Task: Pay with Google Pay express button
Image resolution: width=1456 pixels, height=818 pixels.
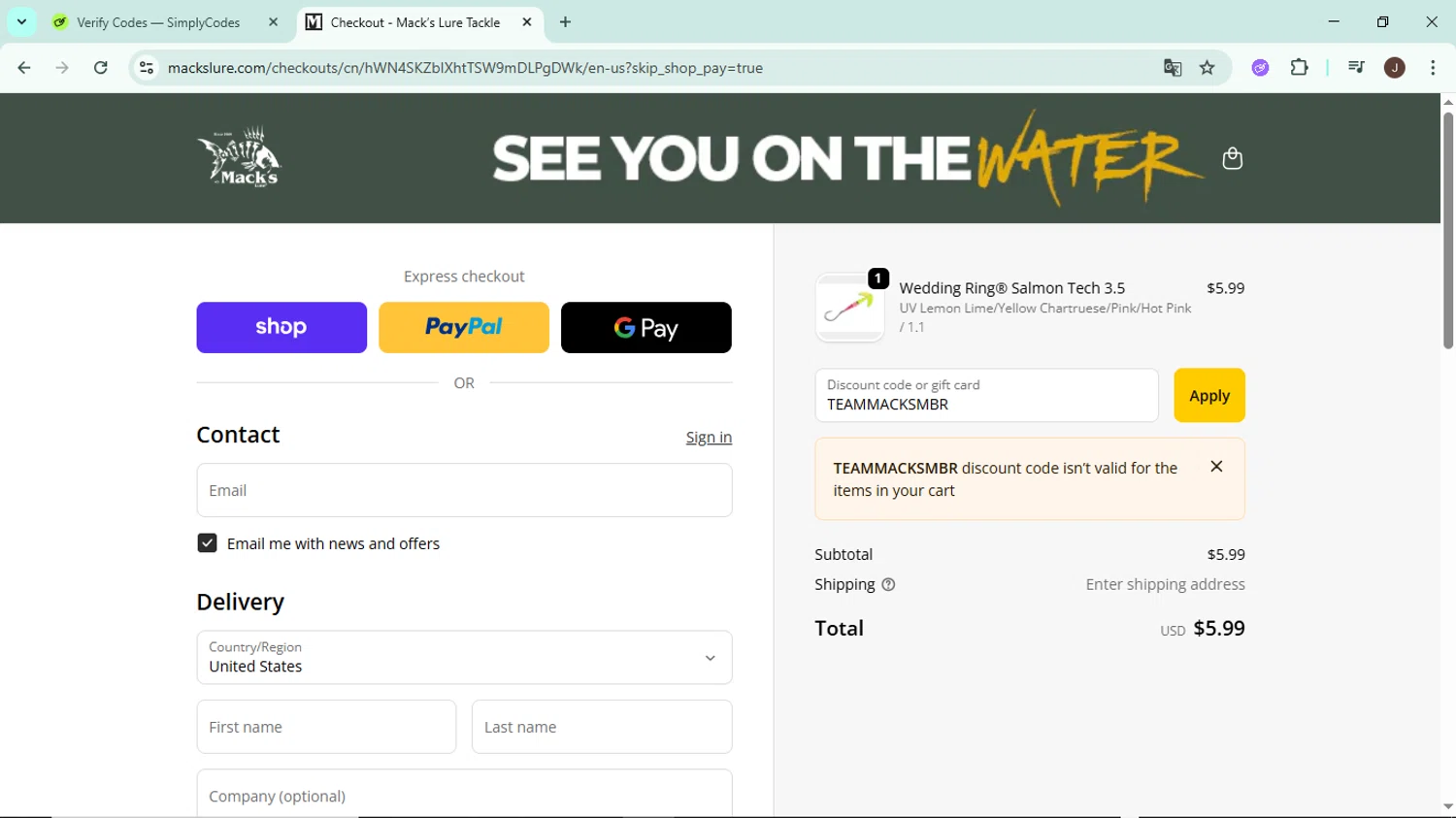Action: pos(646,328)
